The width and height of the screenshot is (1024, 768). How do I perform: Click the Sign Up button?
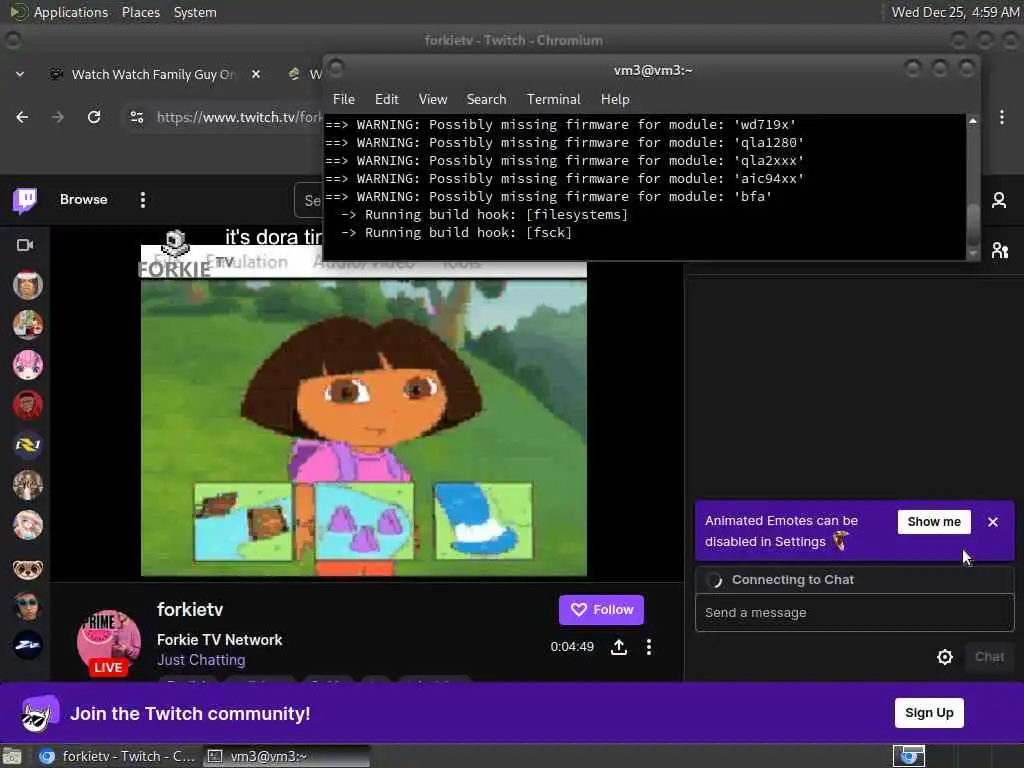(929, 712)
